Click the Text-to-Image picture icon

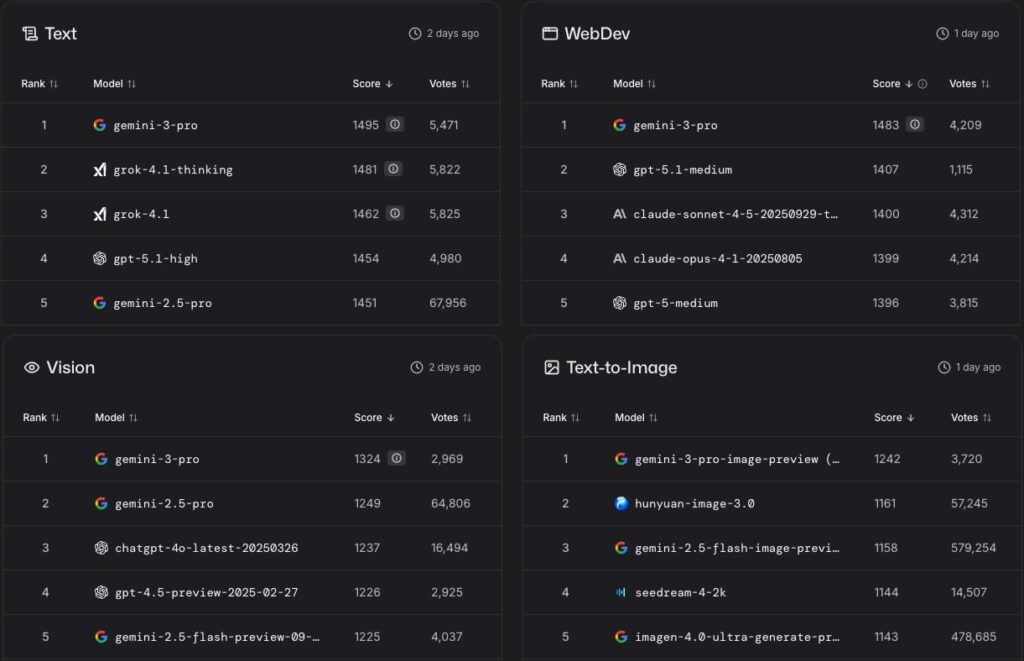tap(551, 368)
